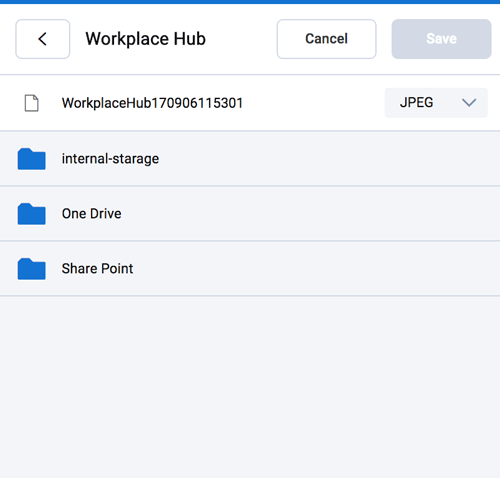Screen dimensions: 500x478
Task: Click empty area of Share Point row
Action: (317, 268)
